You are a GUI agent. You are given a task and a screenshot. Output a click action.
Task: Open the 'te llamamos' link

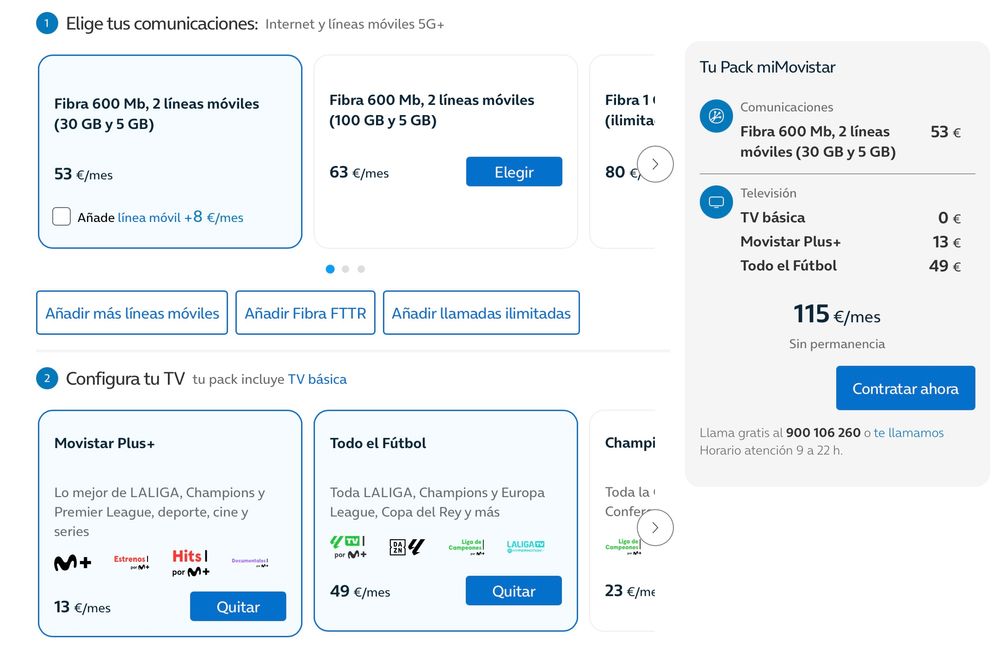[x=909, y=433]
